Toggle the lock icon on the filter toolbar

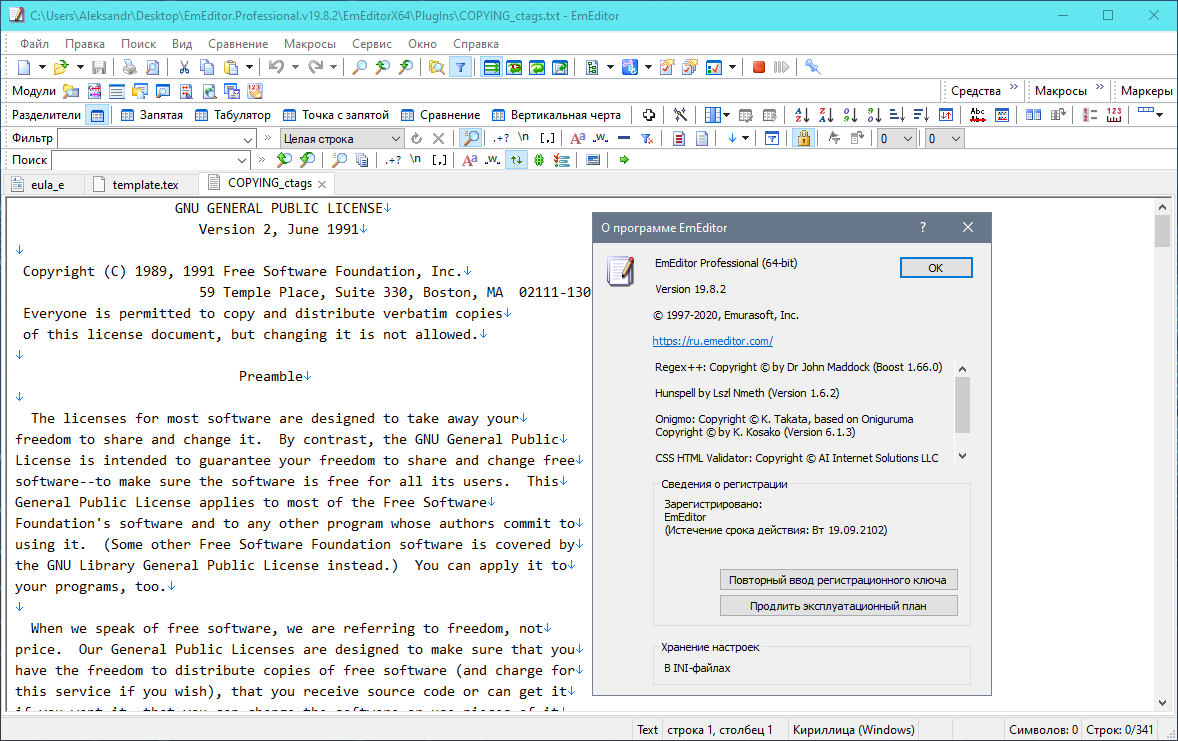pos(804,138)
